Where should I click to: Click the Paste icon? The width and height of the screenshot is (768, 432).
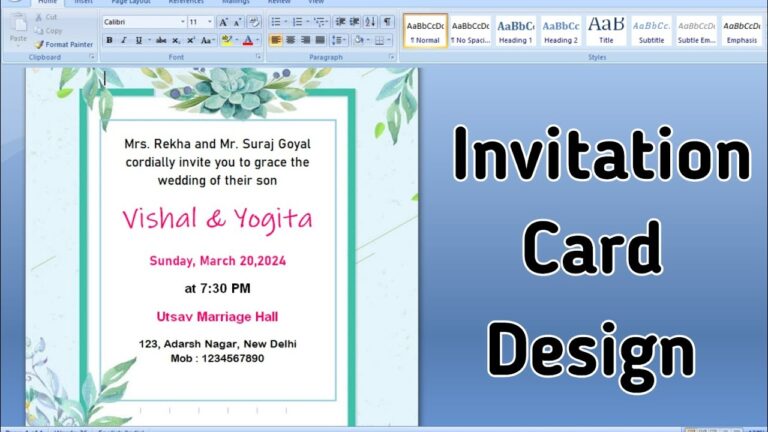[18, 30]
